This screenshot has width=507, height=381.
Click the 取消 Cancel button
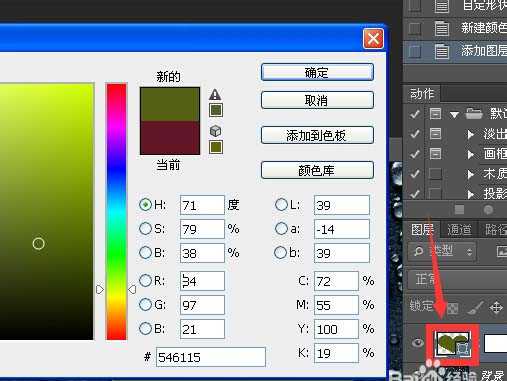point(317,100)
